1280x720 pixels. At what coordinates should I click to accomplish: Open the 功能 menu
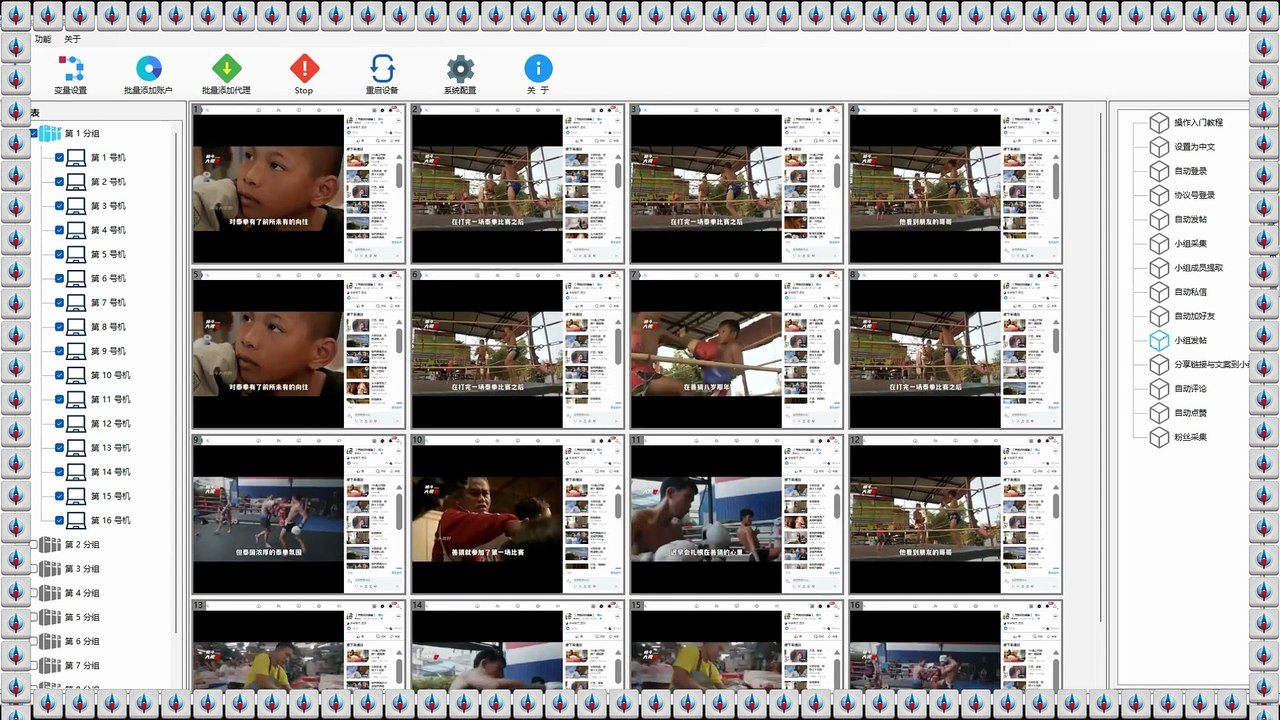pos(43,39)
